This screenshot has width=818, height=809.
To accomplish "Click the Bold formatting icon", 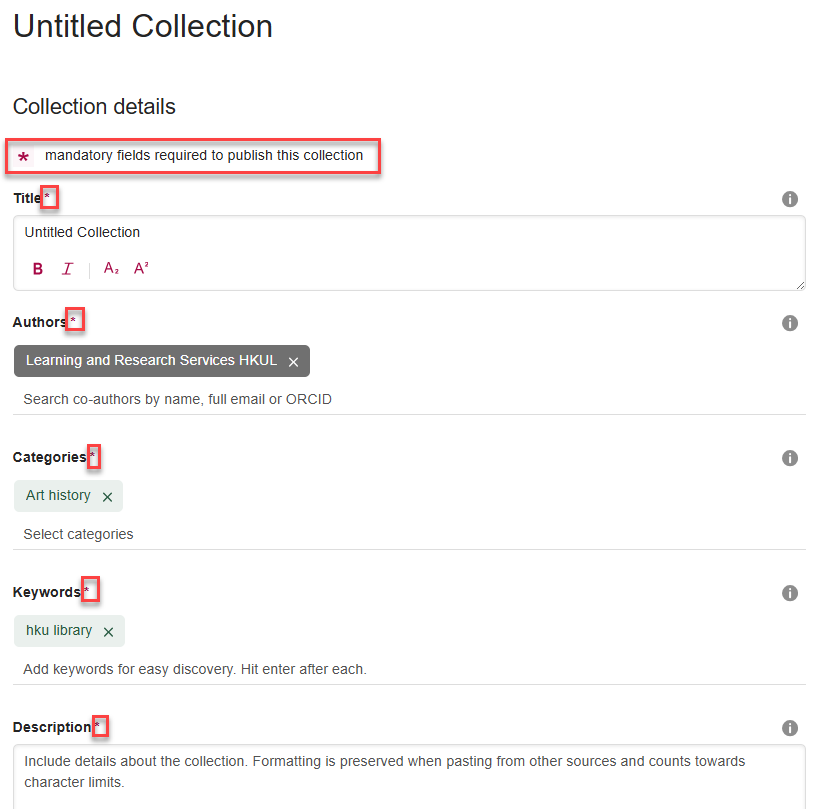I will click(38, 269).
